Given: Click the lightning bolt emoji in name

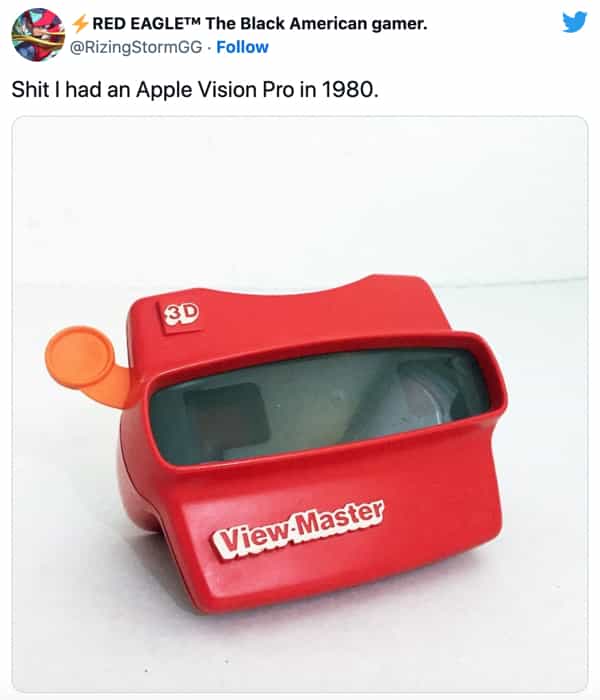Looking at the screenshot, I should point(80,24).
